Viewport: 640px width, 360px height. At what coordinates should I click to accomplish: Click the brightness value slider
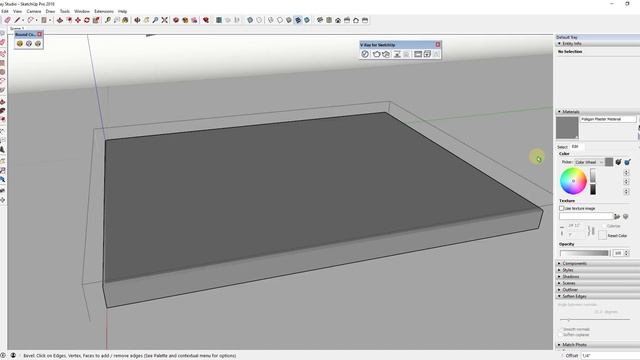pos(593,181)
